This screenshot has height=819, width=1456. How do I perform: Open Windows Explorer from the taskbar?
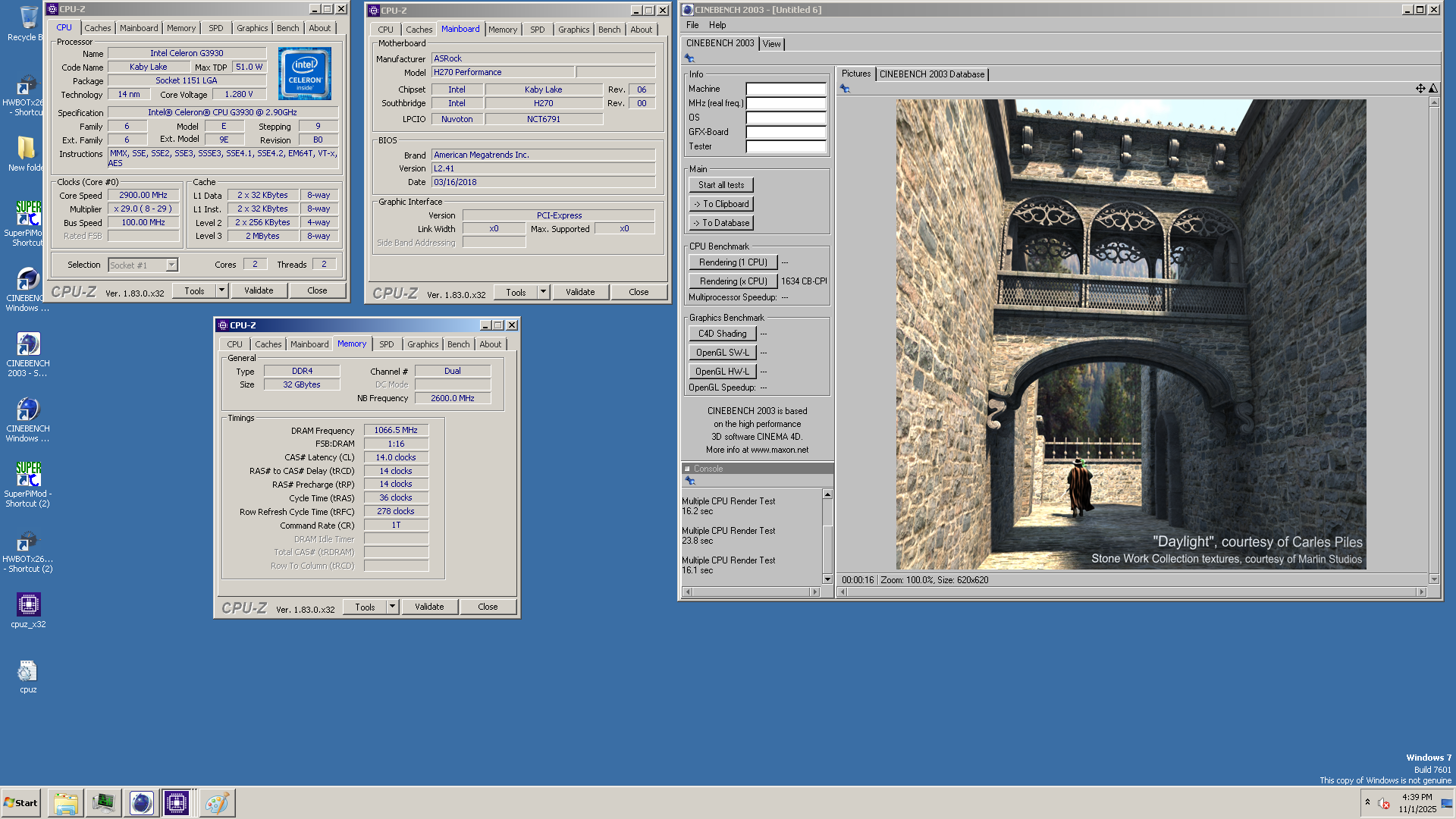(x=66, y=803)
